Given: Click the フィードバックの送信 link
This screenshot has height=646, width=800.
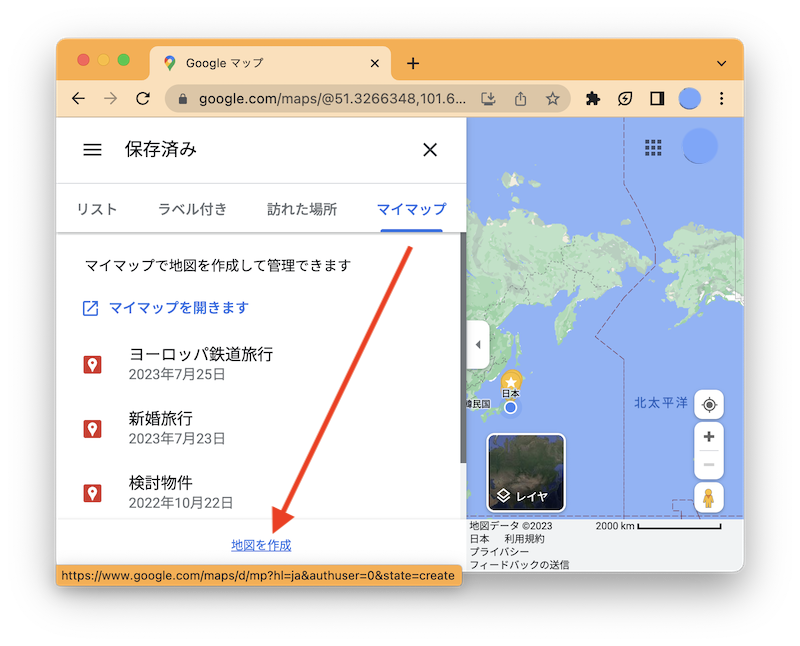Looking at the screenshot, I should 519,565.
